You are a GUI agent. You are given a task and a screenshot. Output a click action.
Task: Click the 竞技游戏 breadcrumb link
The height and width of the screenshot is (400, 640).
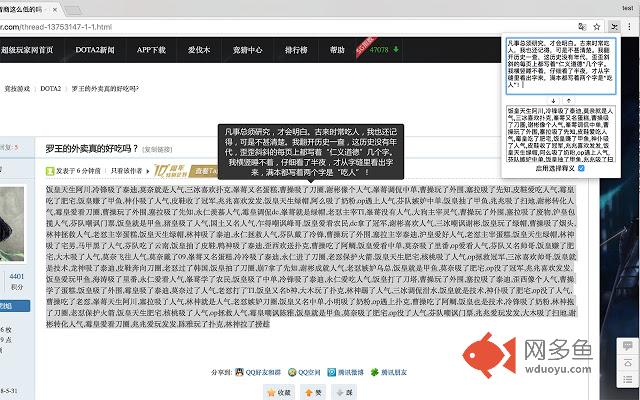coord(17,89)
